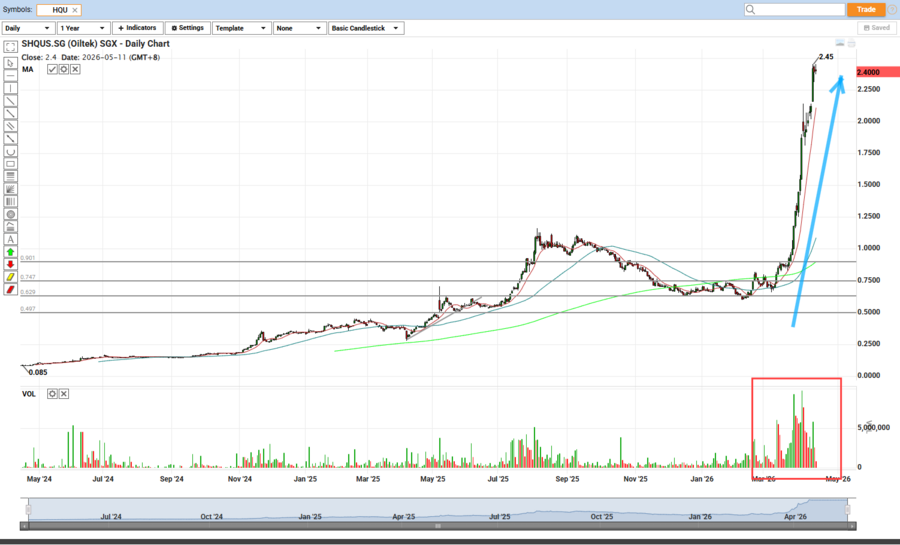Click the orange Trade button
The height and width of the screenshot is (545, 900).
coord(866,9)
